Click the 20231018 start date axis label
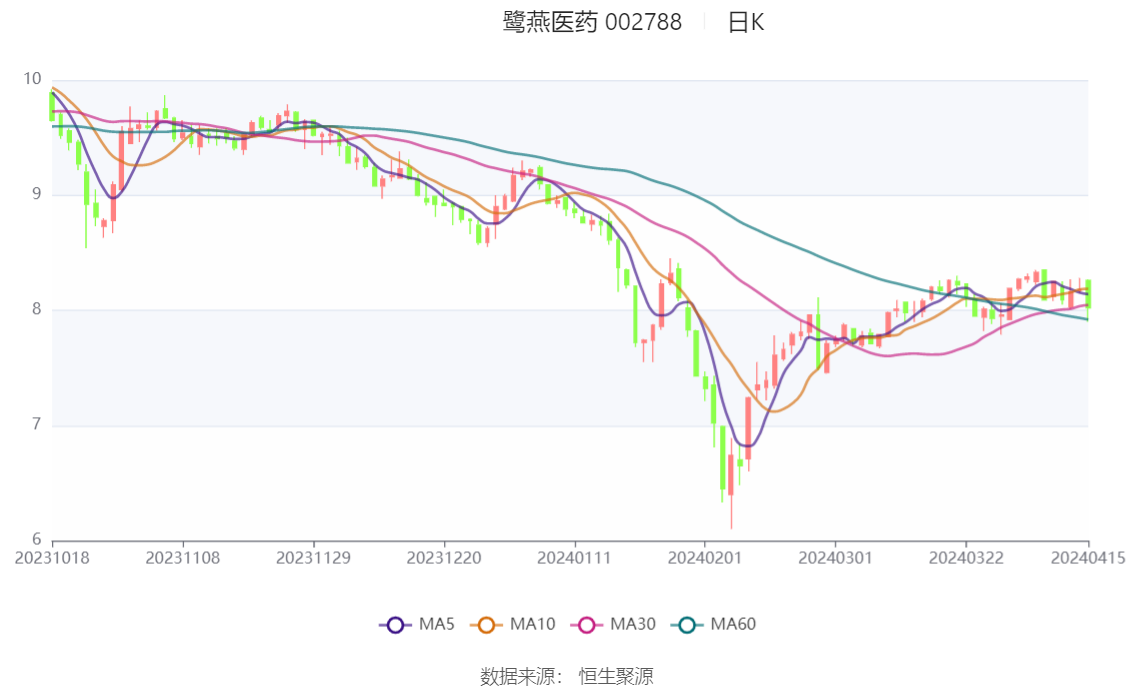Screen dimensions: 1134x689 coord(52,557)
